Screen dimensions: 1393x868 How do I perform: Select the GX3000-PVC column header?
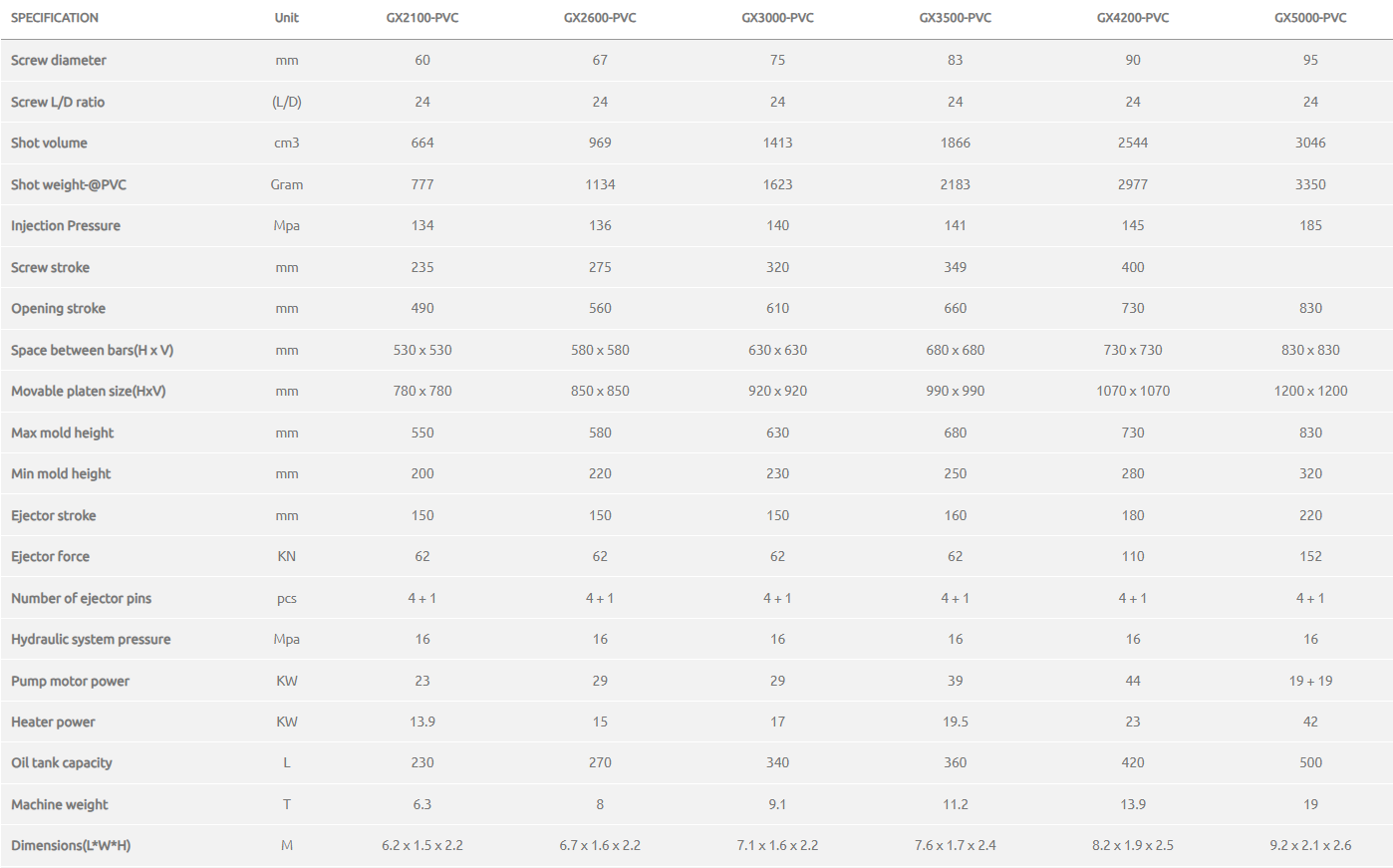point(777,18)
